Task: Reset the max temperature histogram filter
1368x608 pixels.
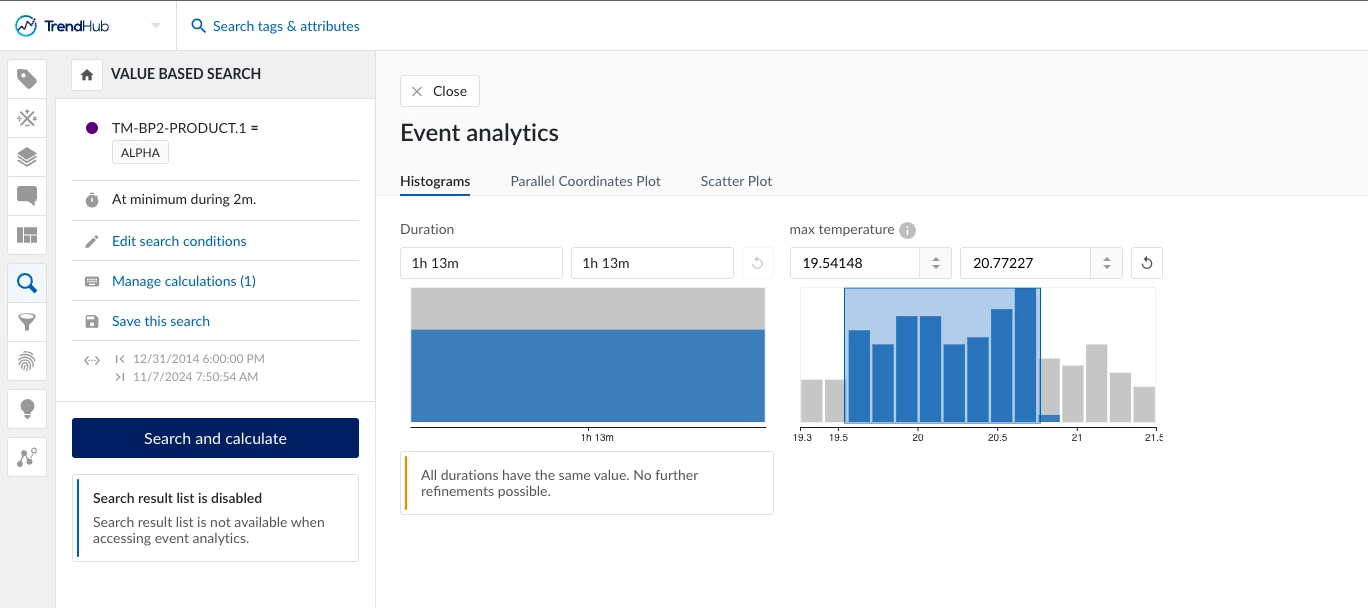Action: [x=1146, y=262]
